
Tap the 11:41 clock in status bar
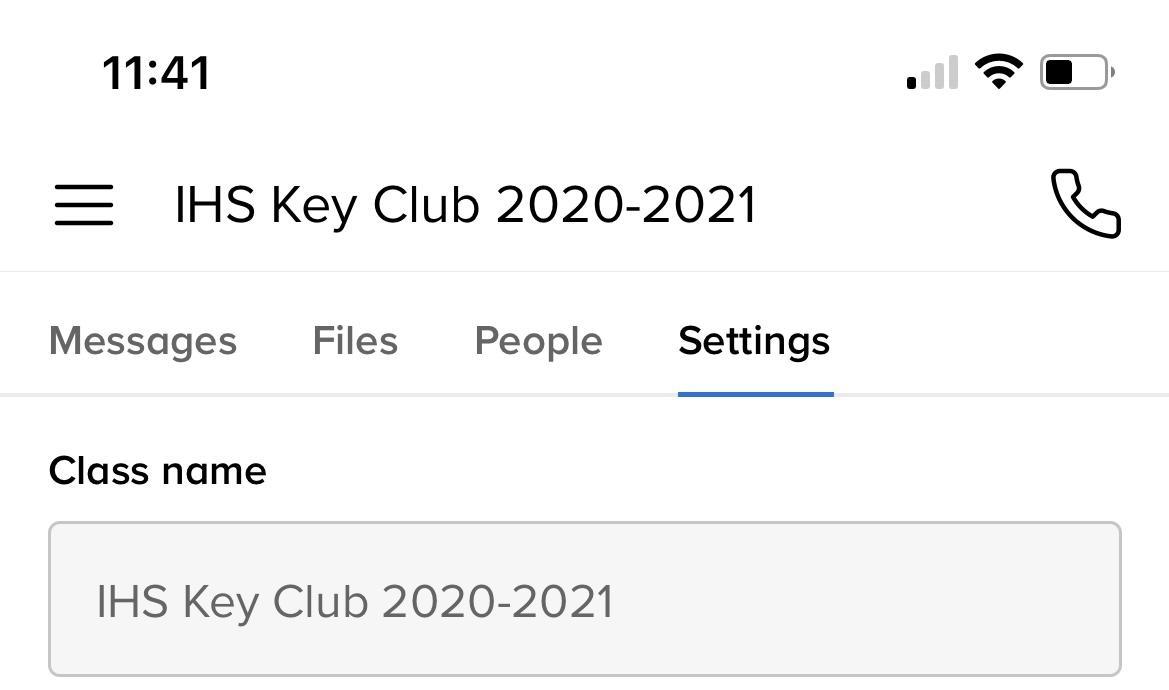click(x=156, y=73)
